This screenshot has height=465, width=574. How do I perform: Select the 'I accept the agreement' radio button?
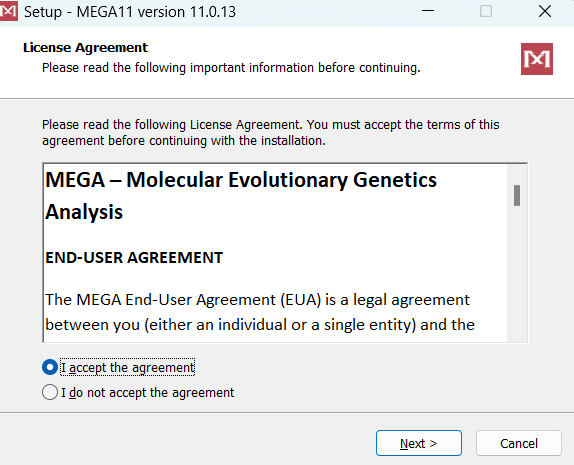50,367
